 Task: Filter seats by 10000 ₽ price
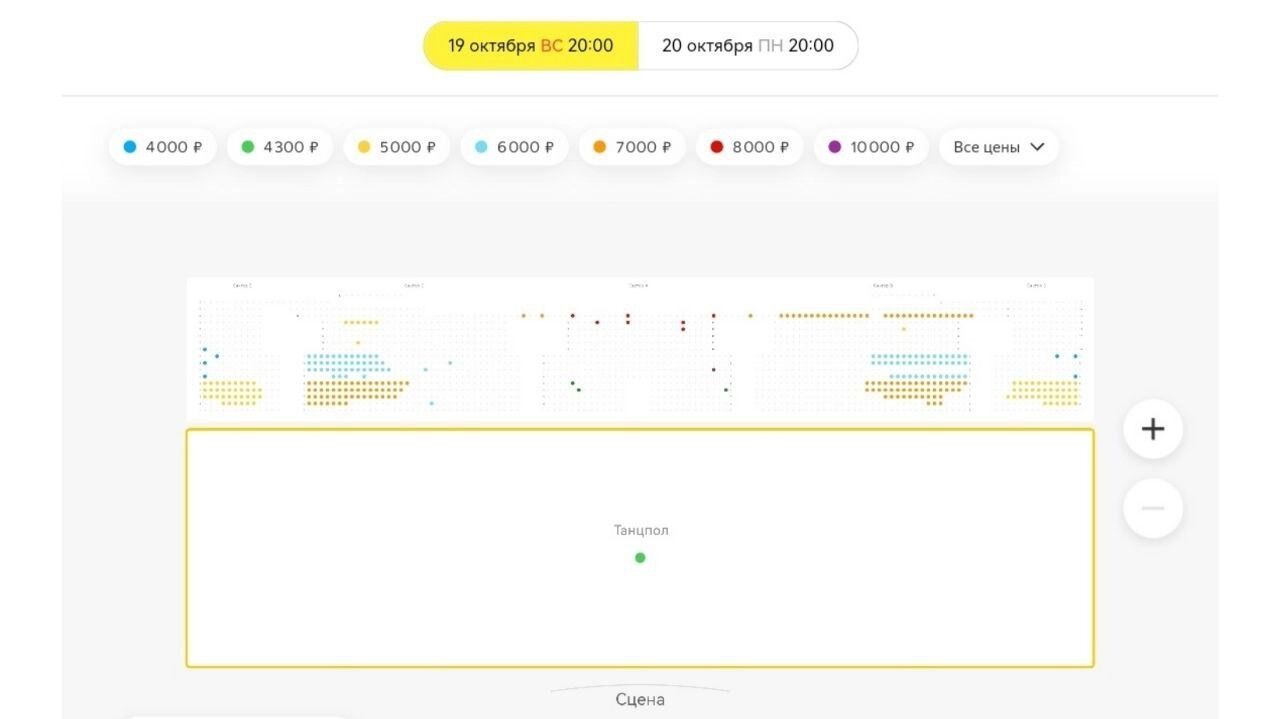tap(871, 147)
